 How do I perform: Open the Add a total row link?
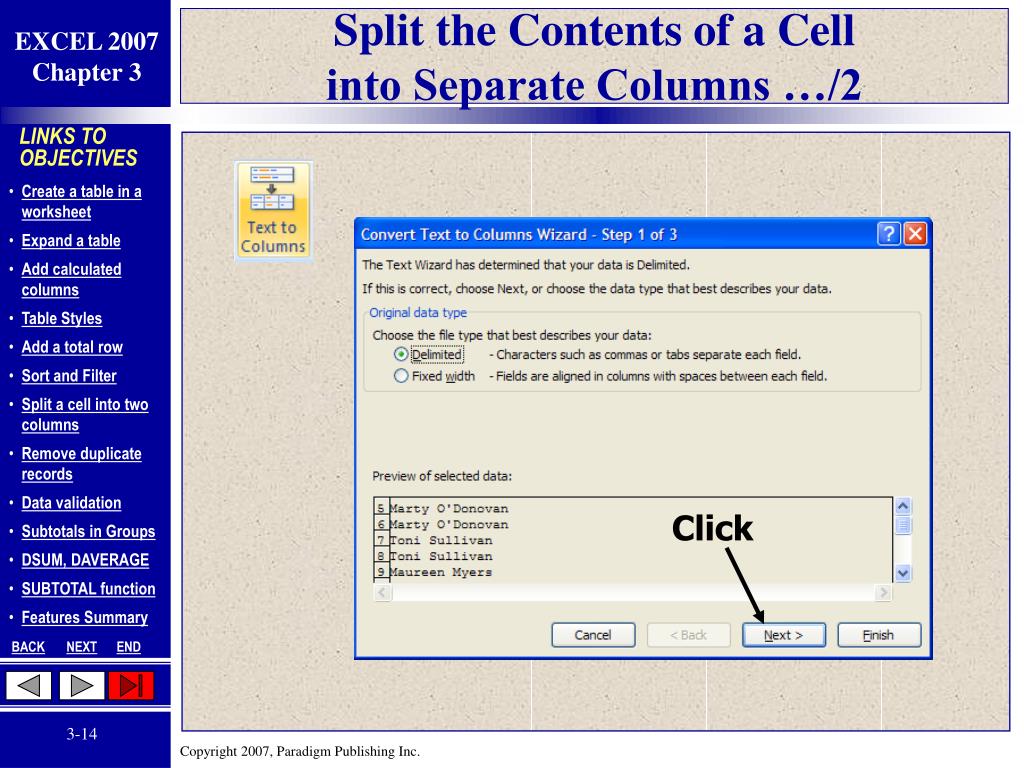[x=72, y=347]
